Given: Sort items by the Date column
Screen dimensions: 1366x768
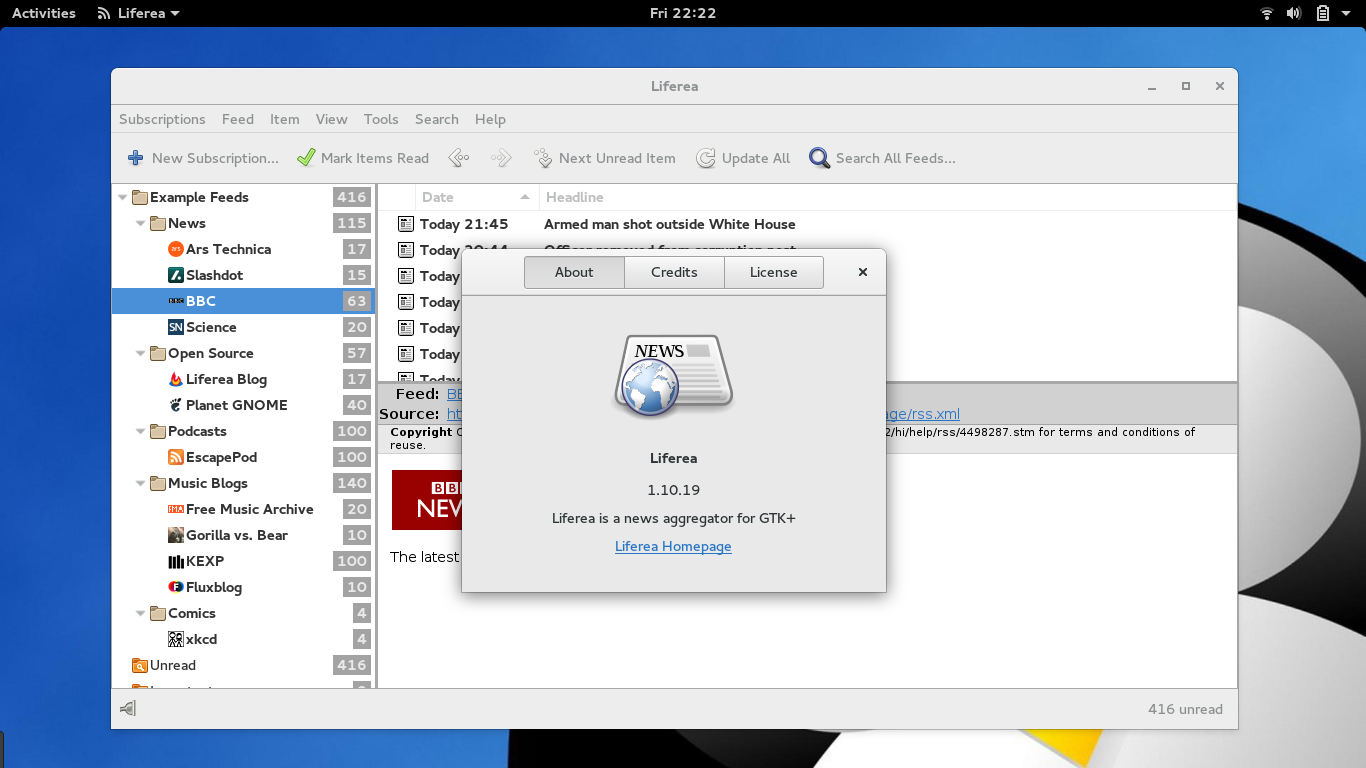Looking at the screenshot, I should [x=477, y=197].
